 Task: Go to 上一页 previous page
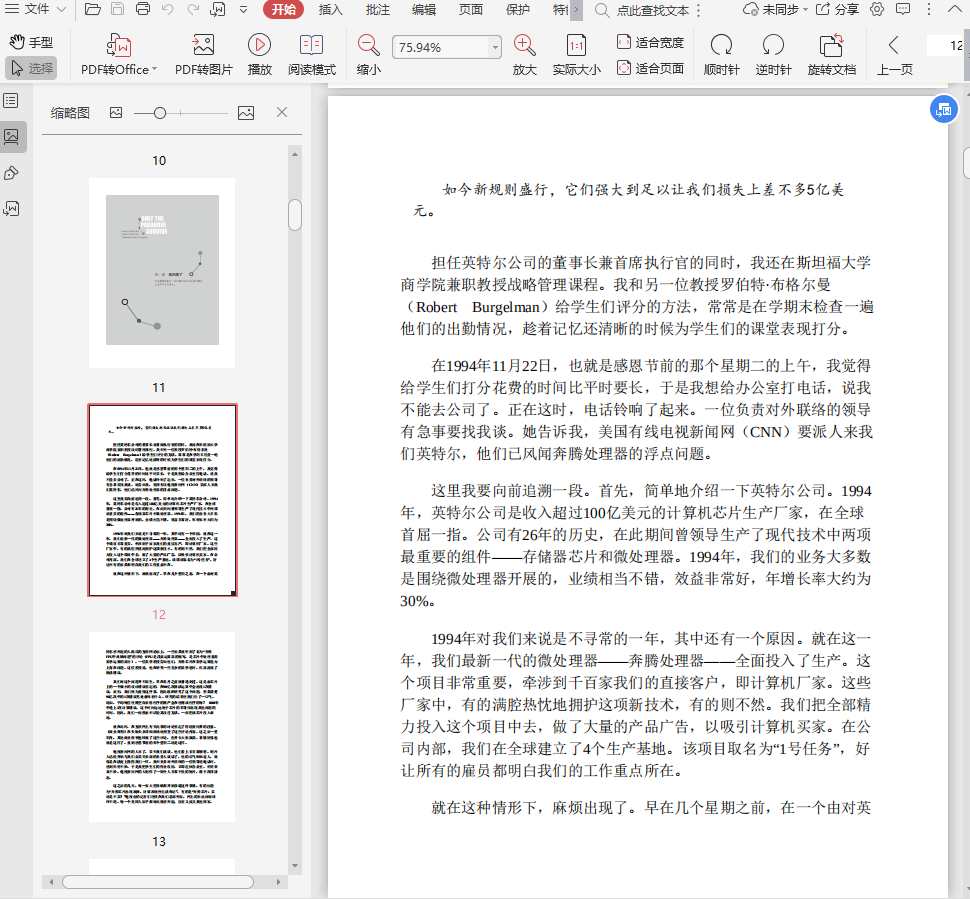895,54
